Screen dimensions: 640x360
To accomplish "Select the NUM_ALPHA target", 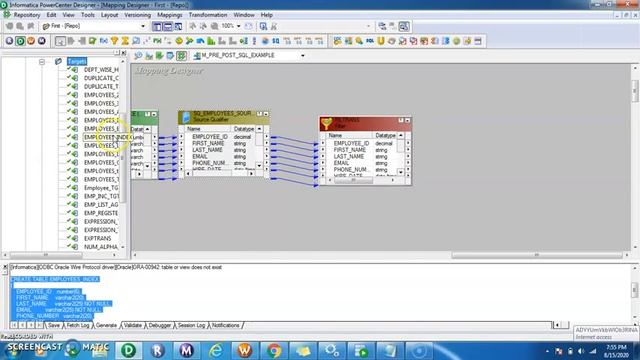I will [101, 247].
